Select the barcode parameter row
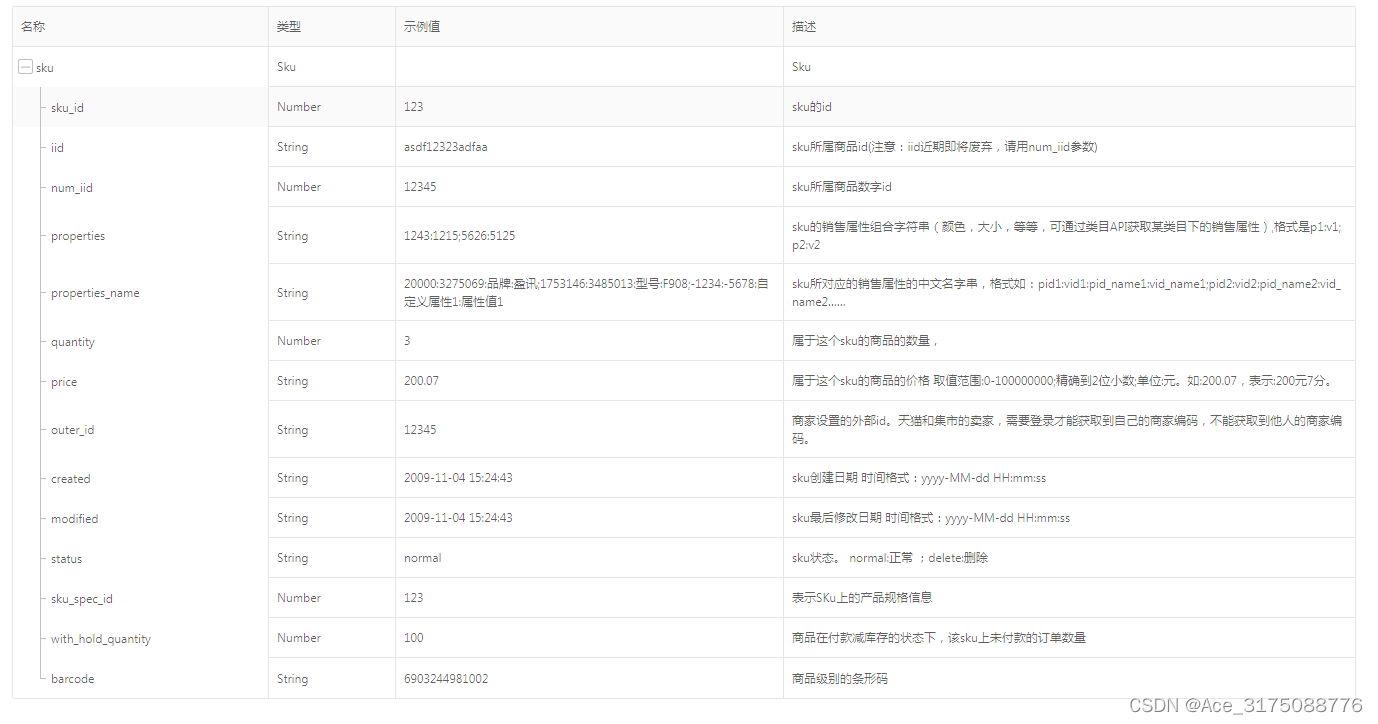The image size is (1378, 724). click(x=72, y=678)
